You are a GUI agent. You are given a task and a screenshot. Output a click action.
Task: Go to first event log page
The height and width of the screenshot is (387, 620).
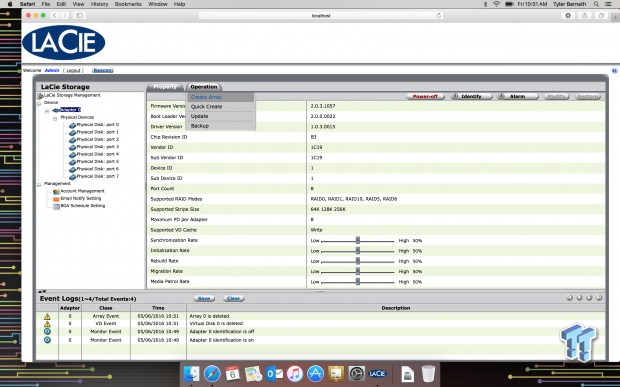569,298
